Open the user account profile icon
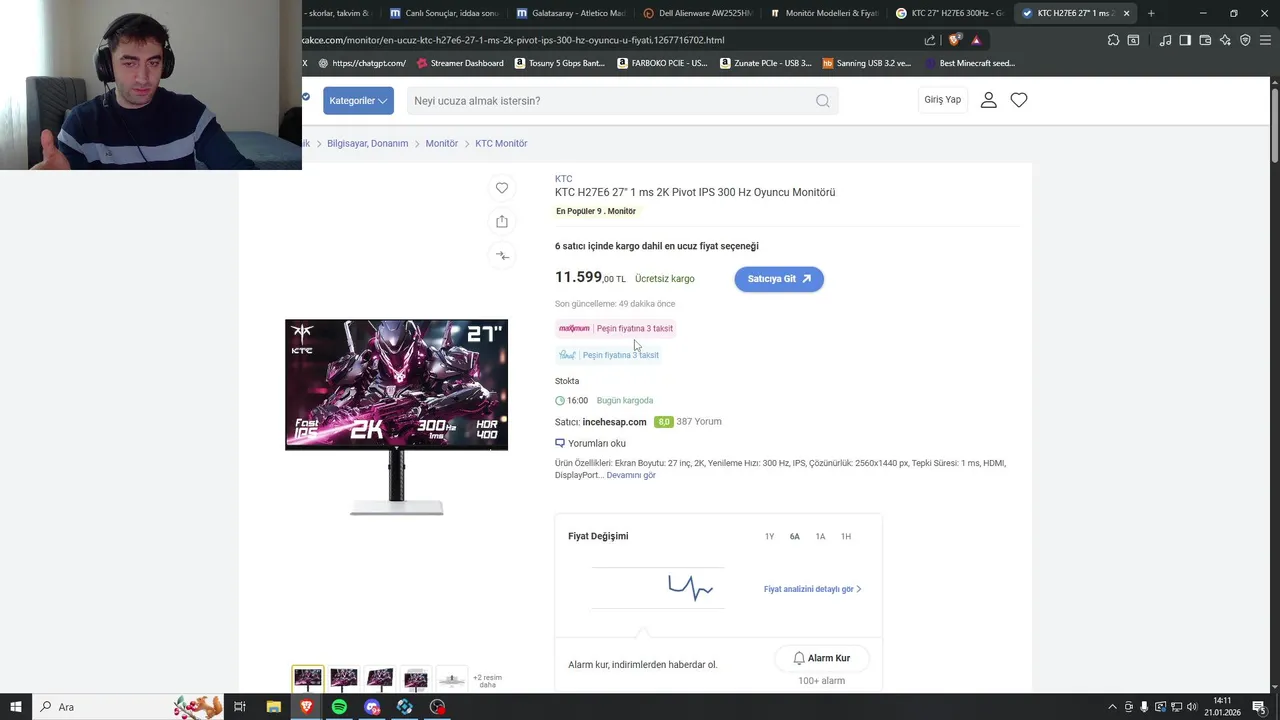The height and width of the screenshot is (720, 1280). [988, 100]
